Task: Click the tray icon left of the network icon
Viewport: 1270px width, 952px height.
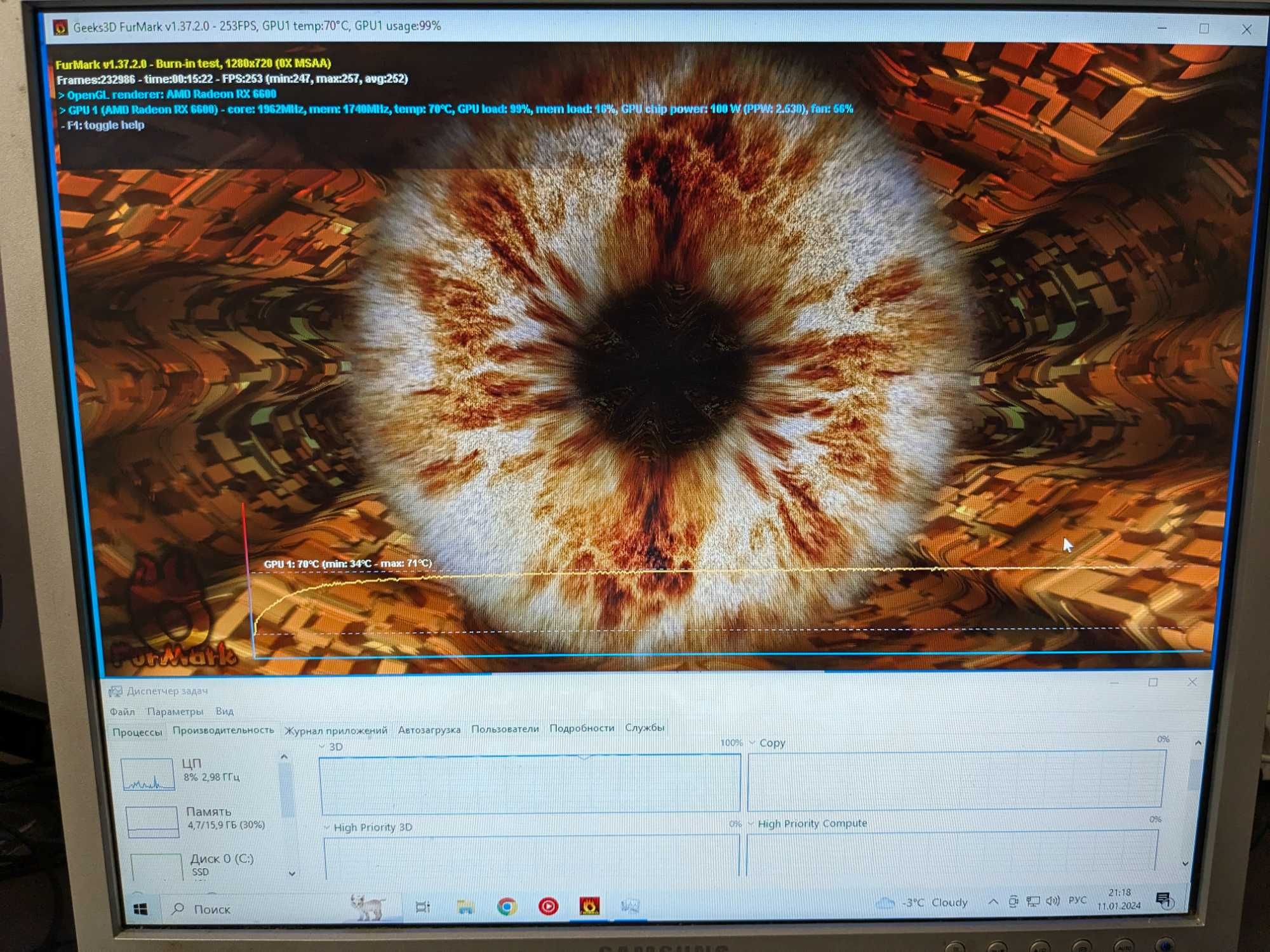Action: coord(1013,901)
